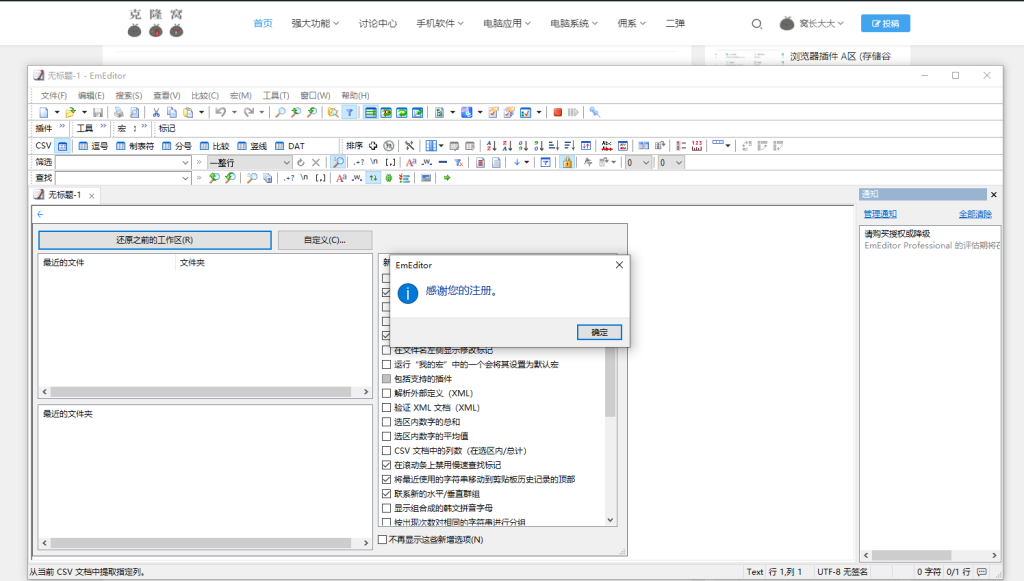The height and width of the screenshot is (581, 1024).
Task: Click the Paste clipboard icon
Action: (188, 112)
